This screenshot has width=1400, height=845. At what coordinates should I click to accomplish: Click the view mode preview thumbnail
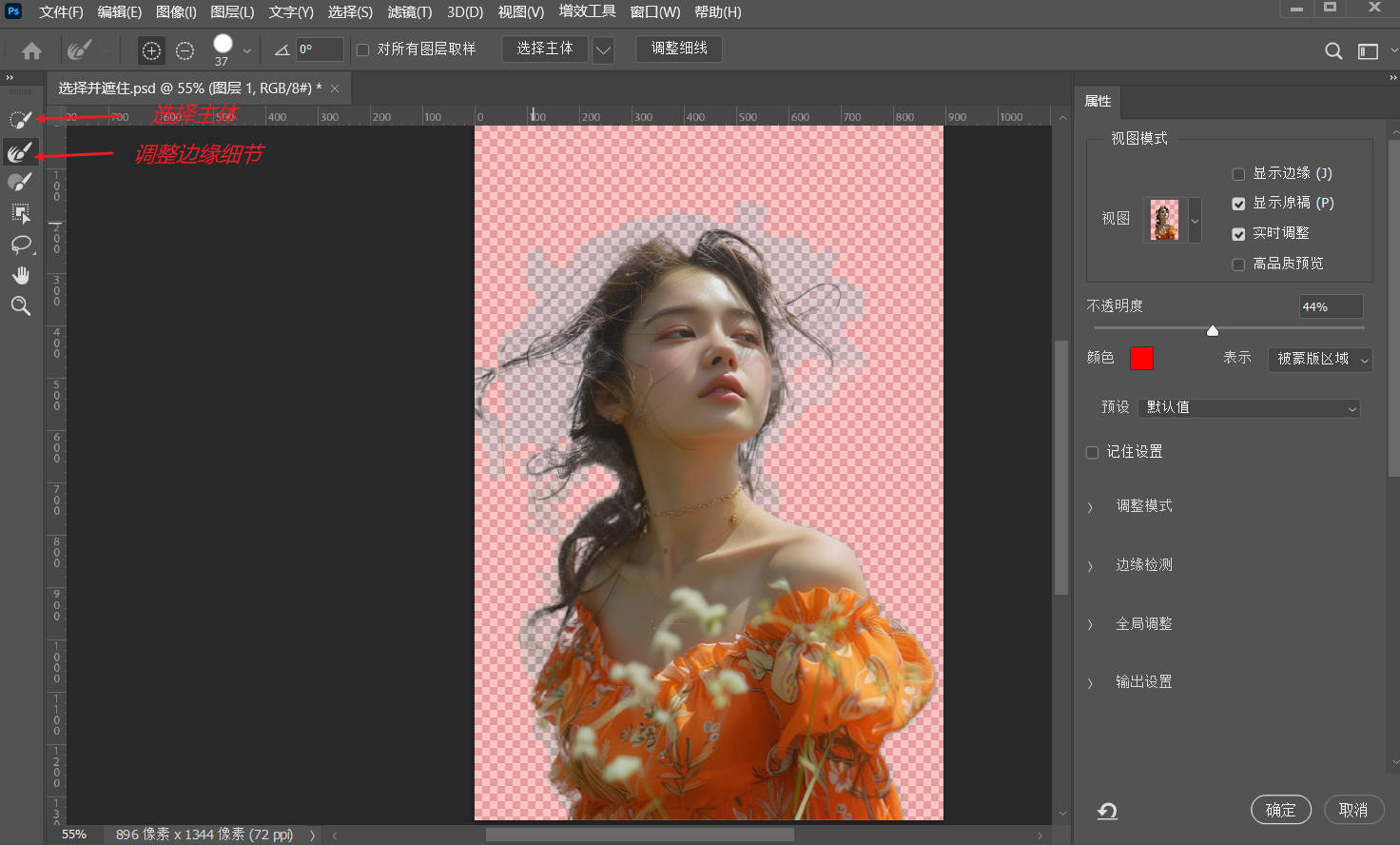pos(1165,220)
